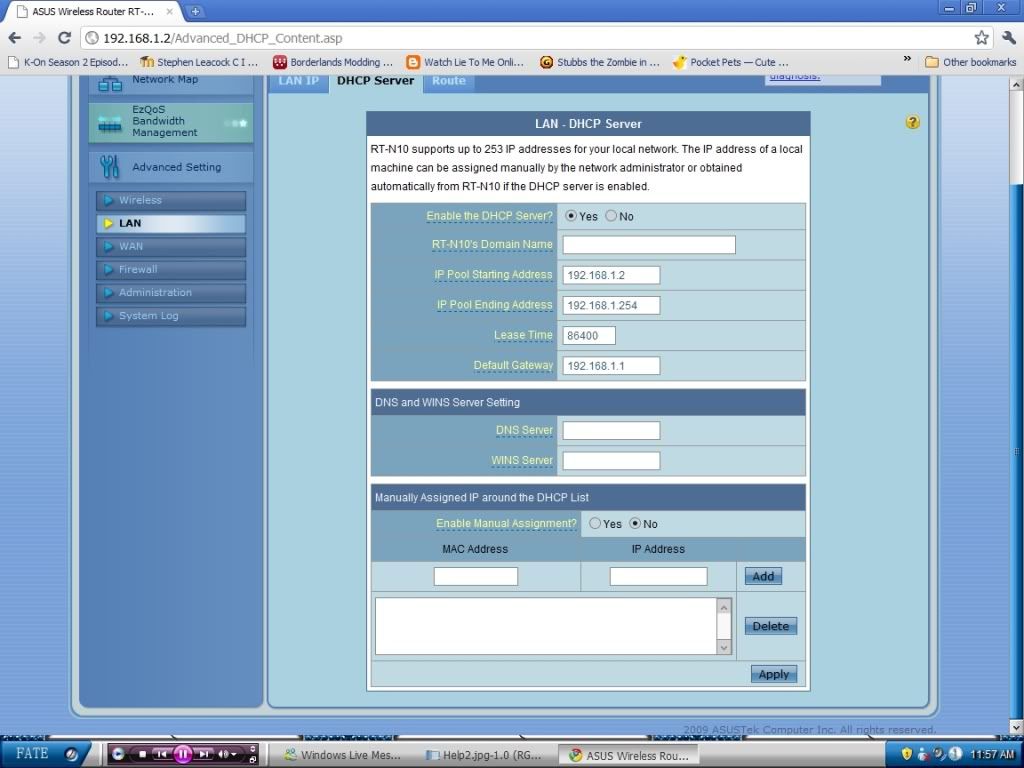Select No for Enable the DHCP Server

tap(611, 216)
